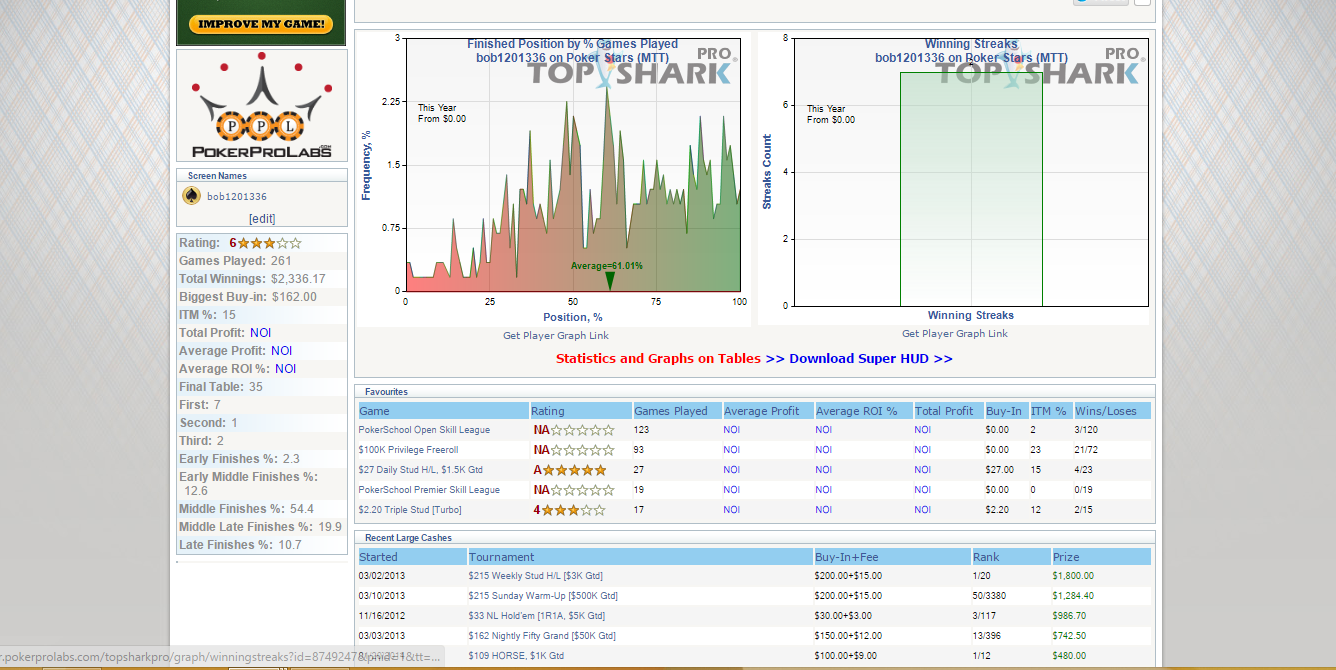1336x670 pixels.
Task: Open $33 NL Hold'em [1R1A, $5K Gtd] tournament
Action: tap(536, 616)
